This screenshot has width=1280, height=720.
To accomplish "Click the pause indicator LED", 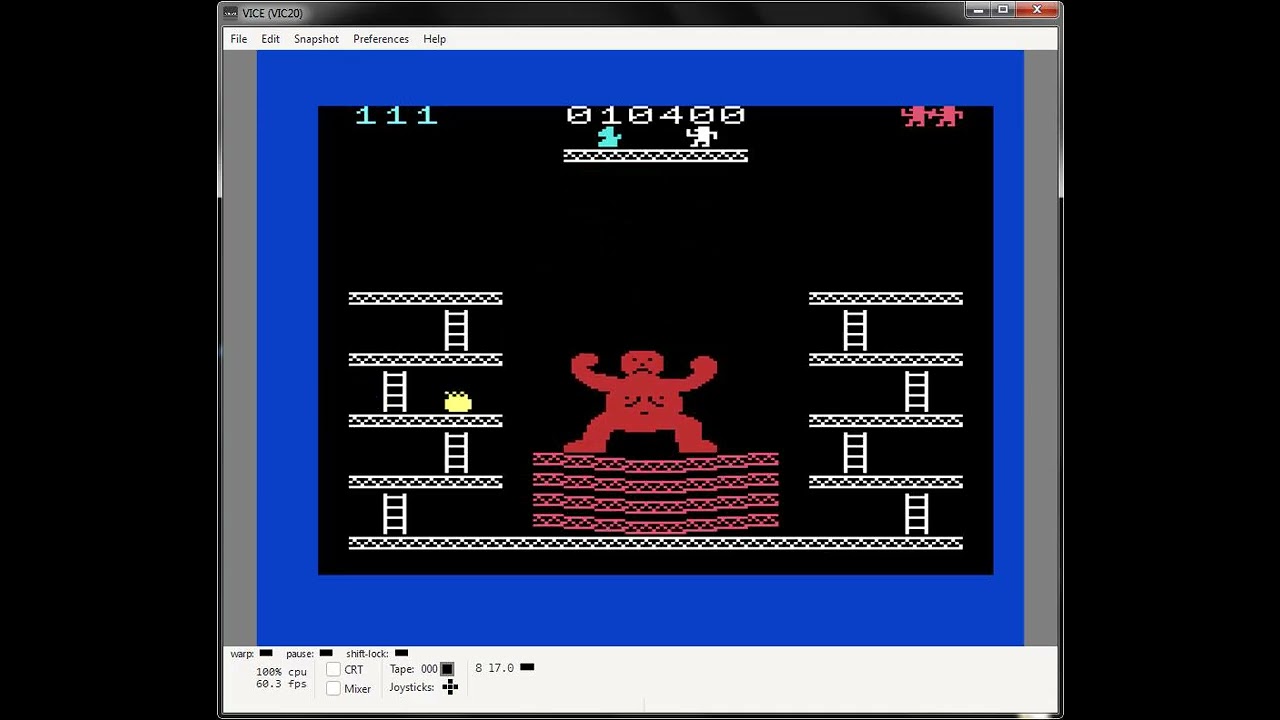I will pos(326,653).
